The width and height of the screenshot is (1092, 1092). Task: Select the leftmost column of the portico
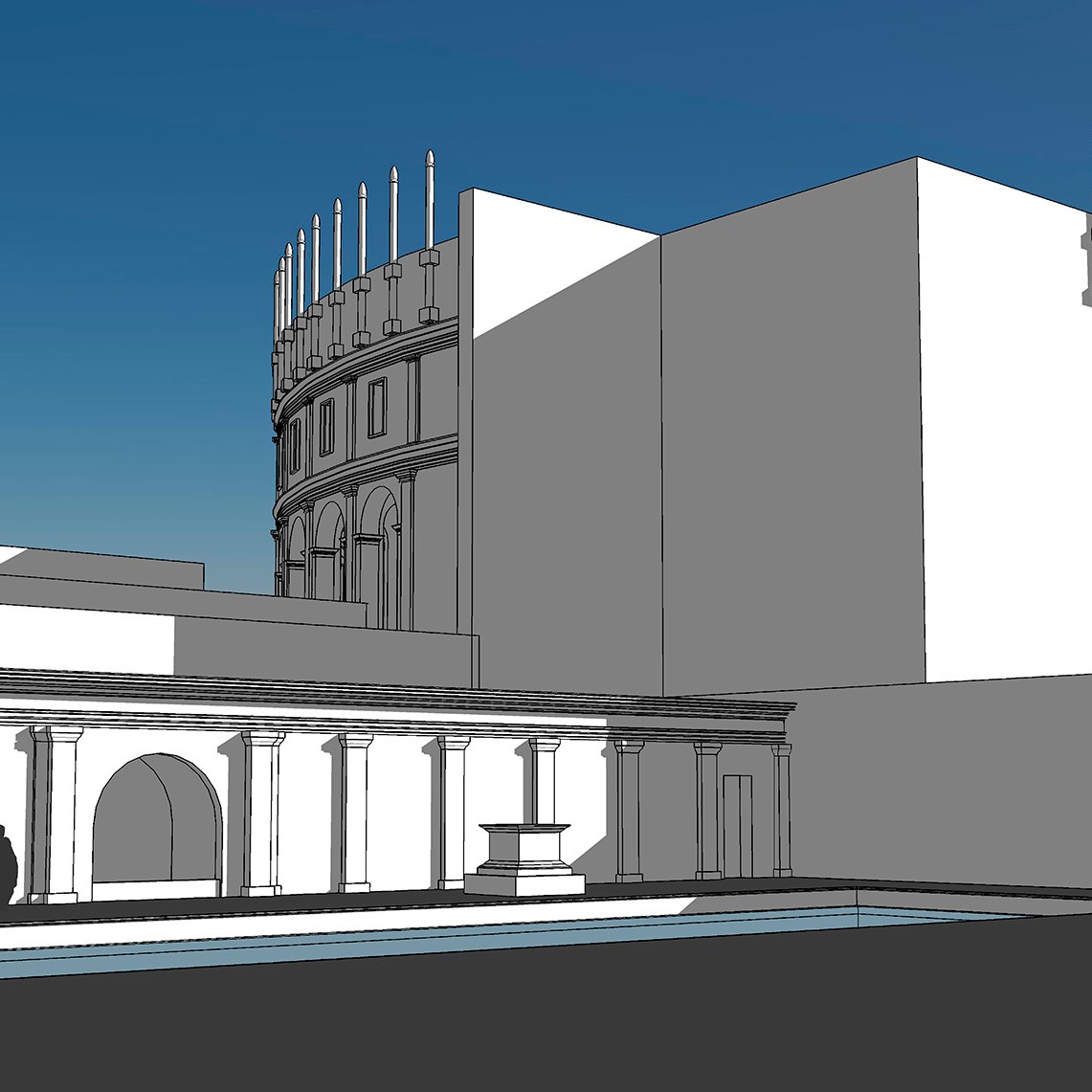[59, 813]
